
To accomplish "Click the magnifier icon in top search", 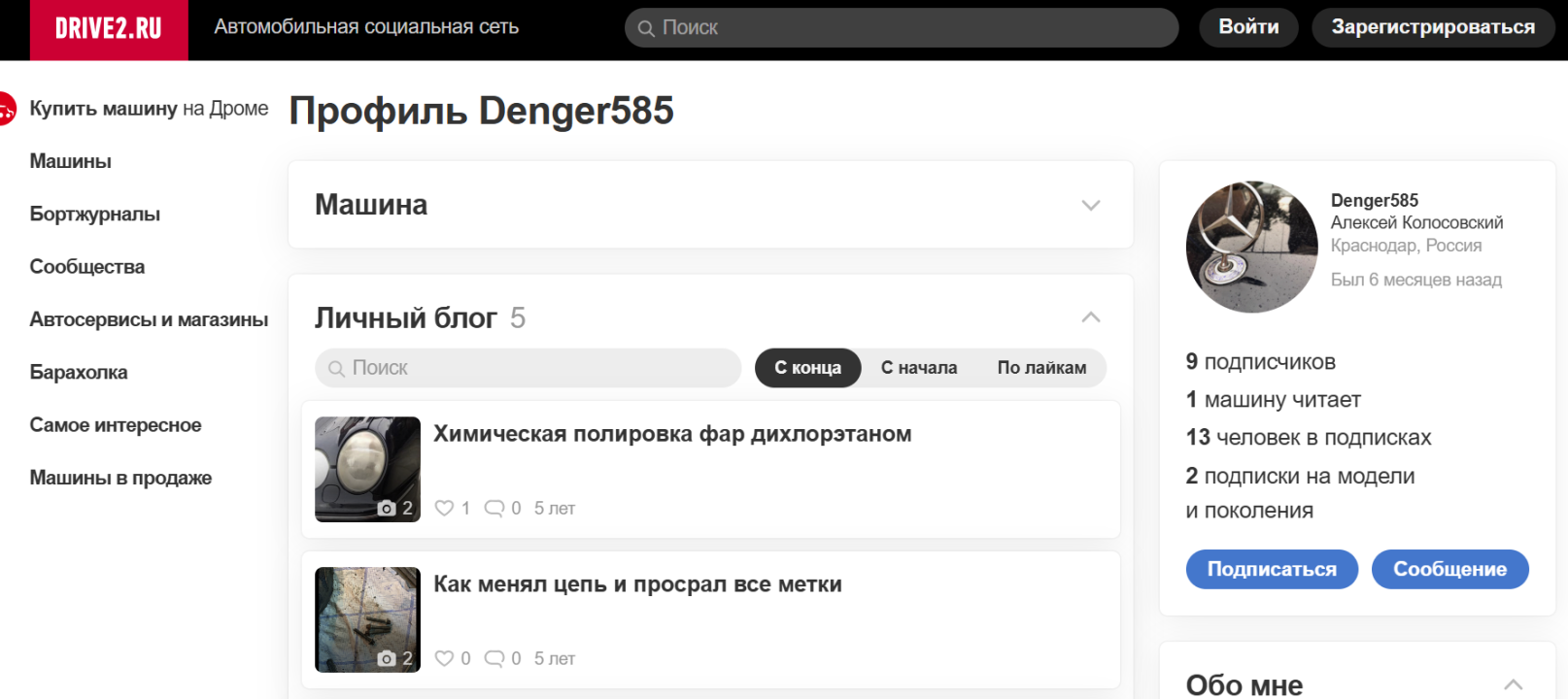I will [646, 28].
